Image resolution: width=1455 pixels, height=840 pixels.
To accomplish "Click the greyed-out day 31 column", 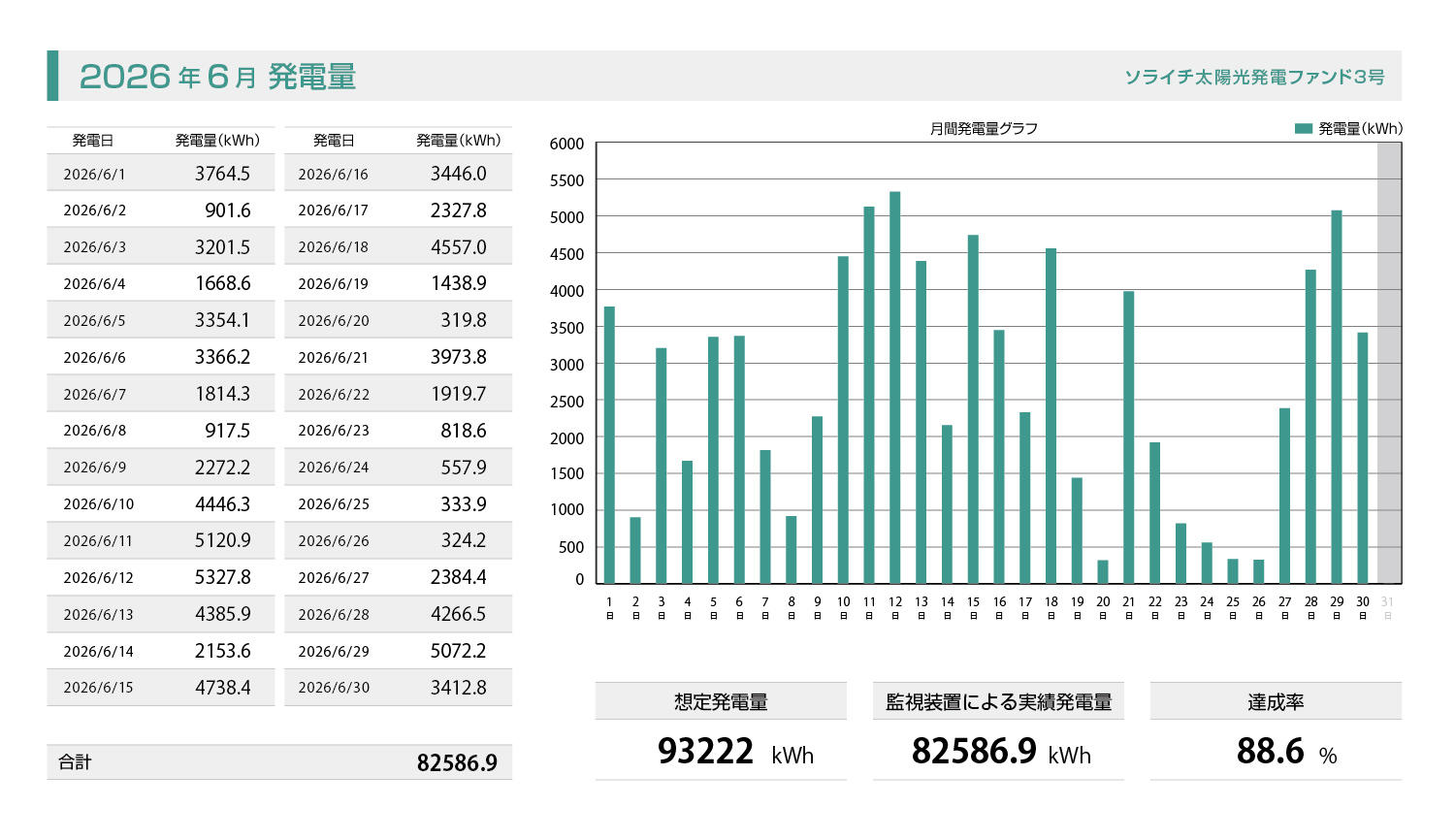I will (1389, 363).
